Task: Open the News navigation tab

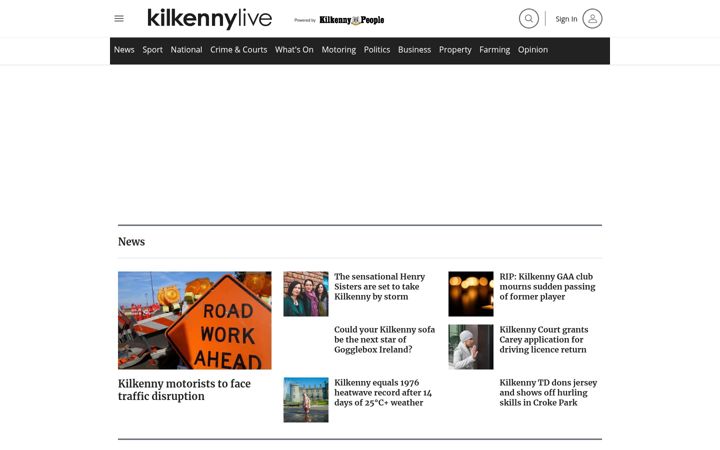Action: pyautogui.click(x=124, y=50)
